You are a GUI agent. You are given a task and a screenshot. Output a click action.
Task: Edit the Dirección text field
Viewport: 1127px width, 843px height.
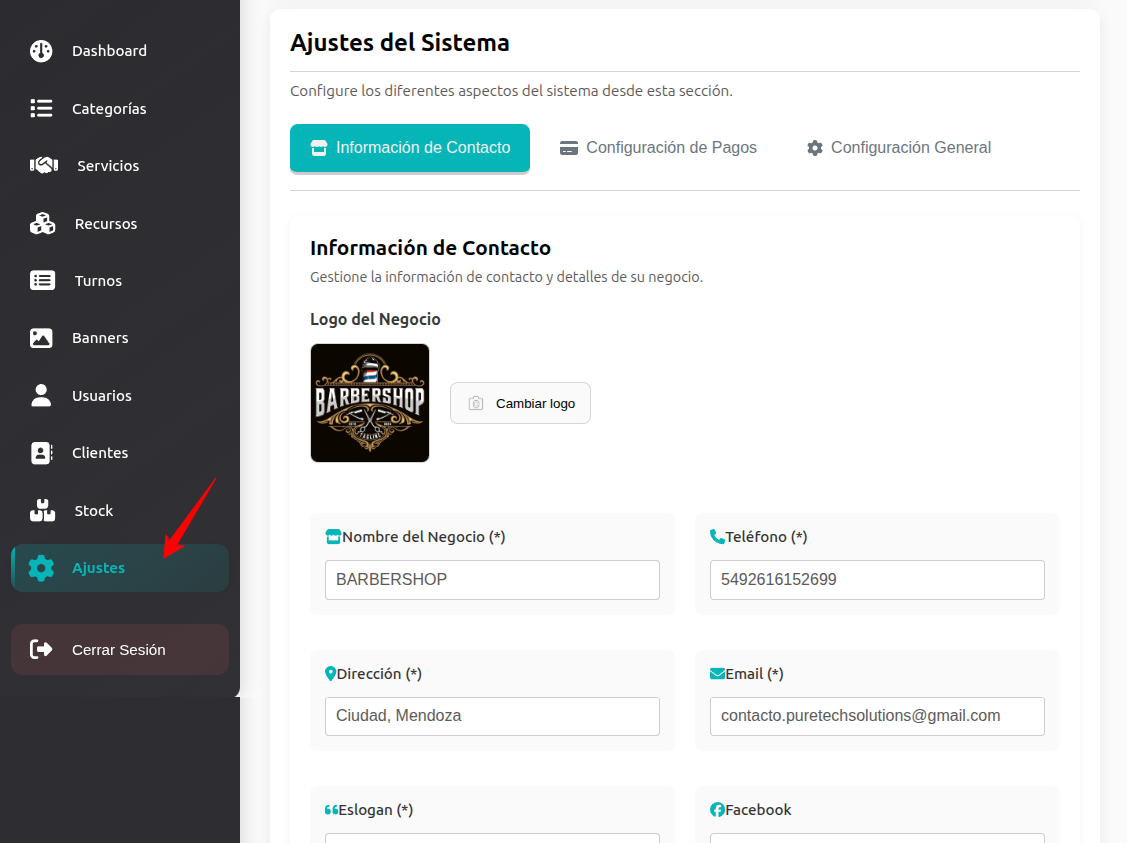[x=492, y=716]
